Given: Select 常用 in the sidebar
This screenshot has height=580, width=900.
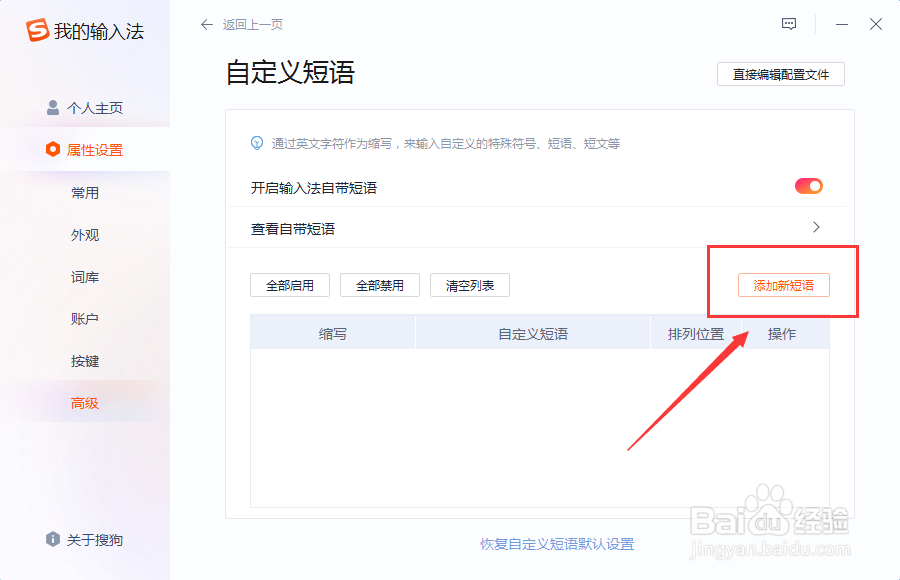Looking at the screenshot, I should (86, 193).
